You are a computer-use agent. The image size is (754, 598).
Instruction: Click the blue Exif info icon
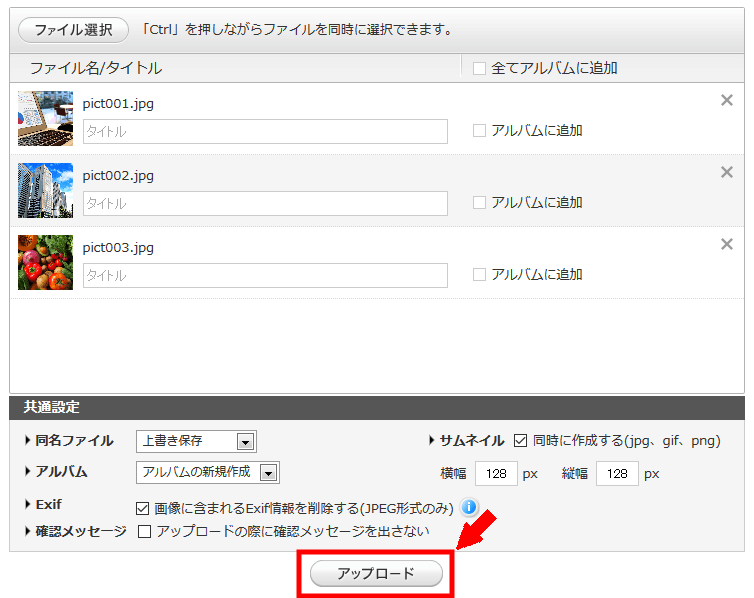[x=469, y=507]
